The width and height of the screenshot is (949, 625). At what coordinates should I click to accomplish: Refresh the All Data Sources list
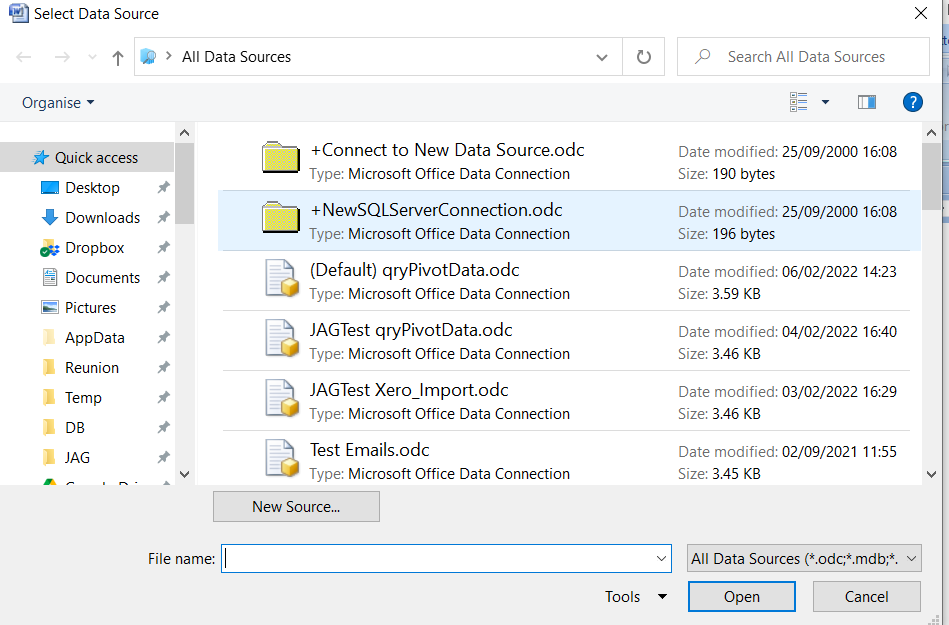coord(643,57)
